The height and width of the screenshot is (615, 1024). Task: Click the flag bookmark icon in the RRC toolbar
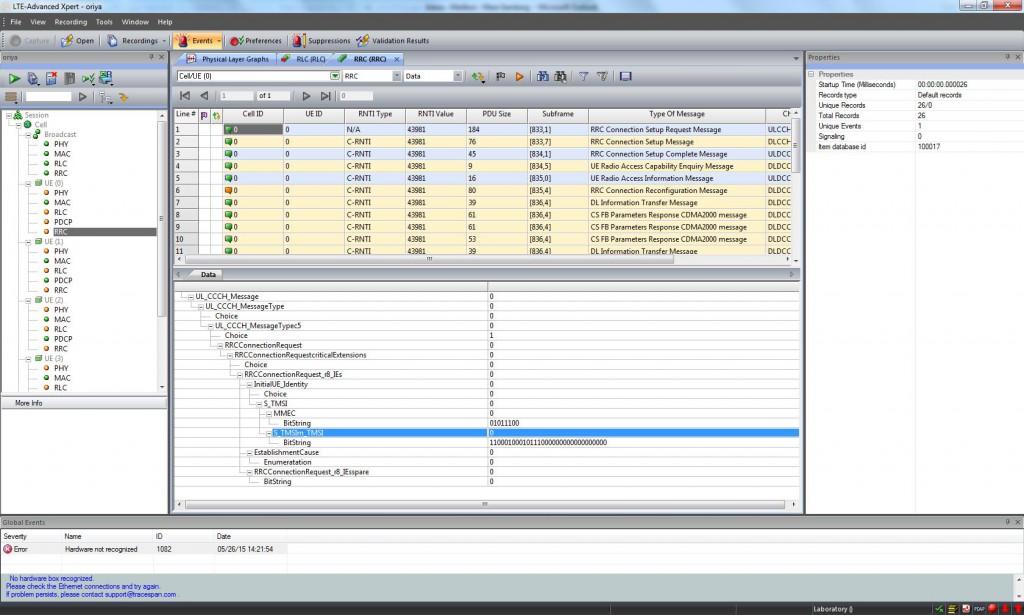coord(500,76)
